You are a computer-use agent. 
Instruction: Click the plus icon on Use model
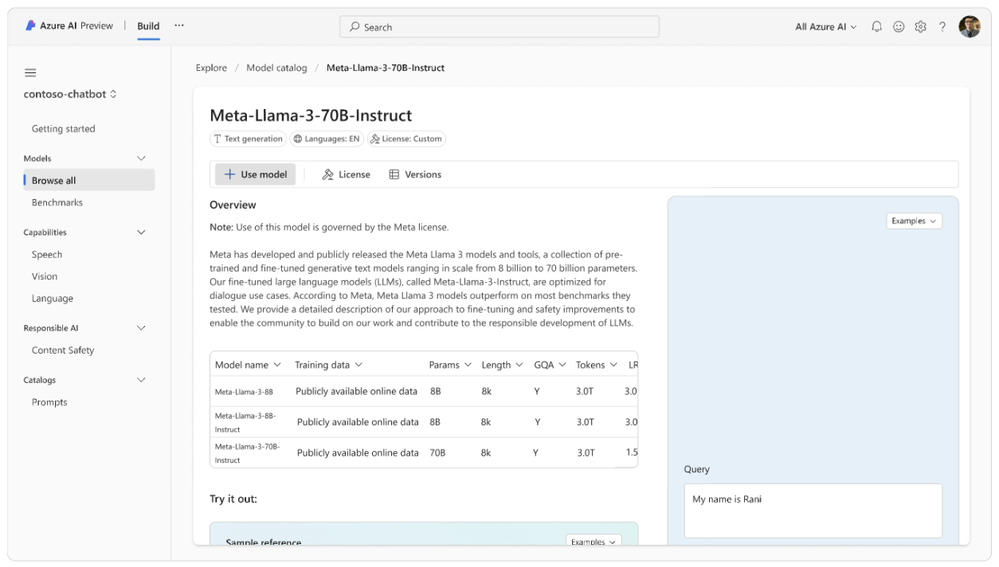click(229, 175)
